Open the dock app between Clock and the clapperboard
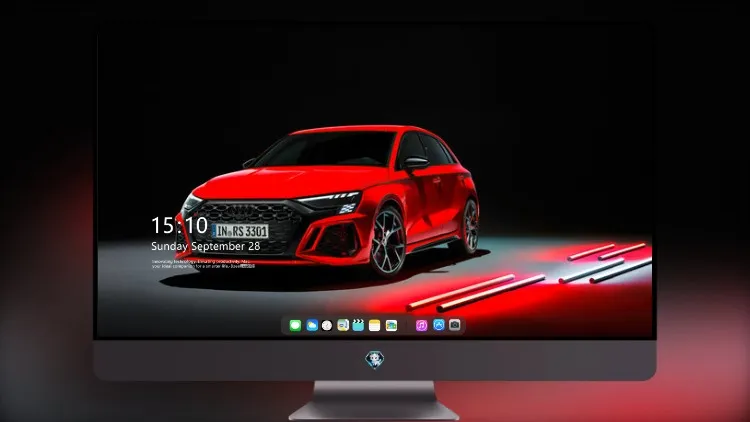Viewport: 750px width, 422px height. 343,325
